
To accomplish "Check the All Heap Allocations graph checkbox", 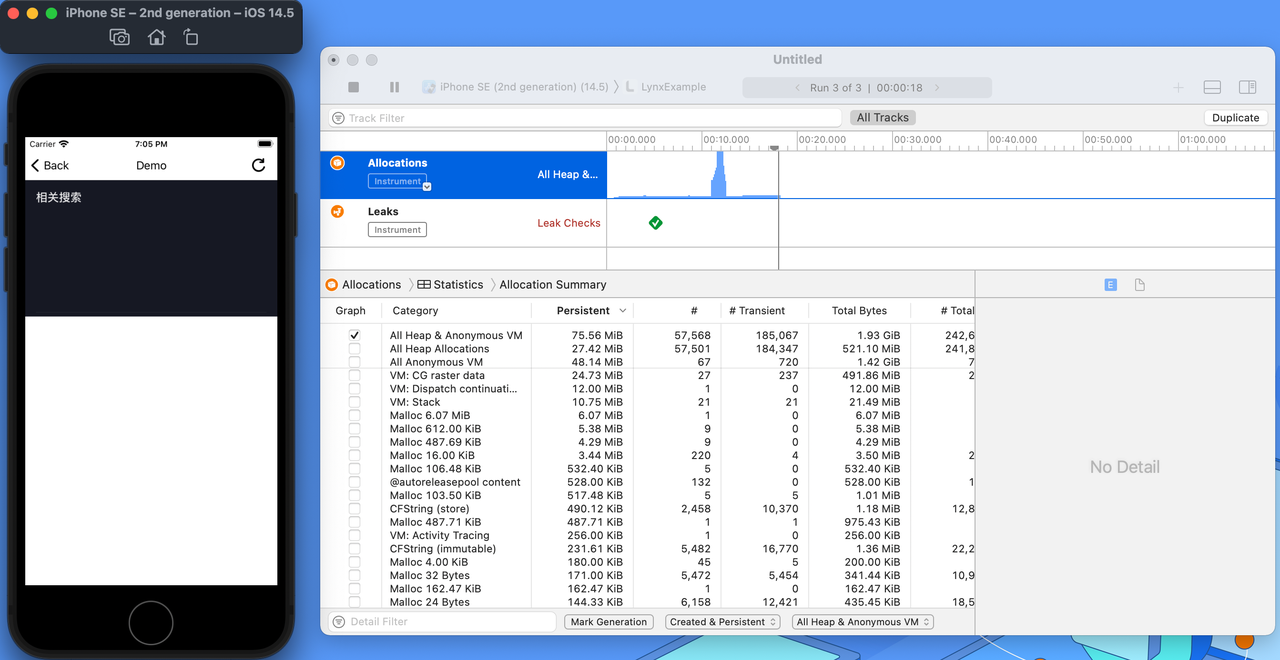I will pos(354,349).
